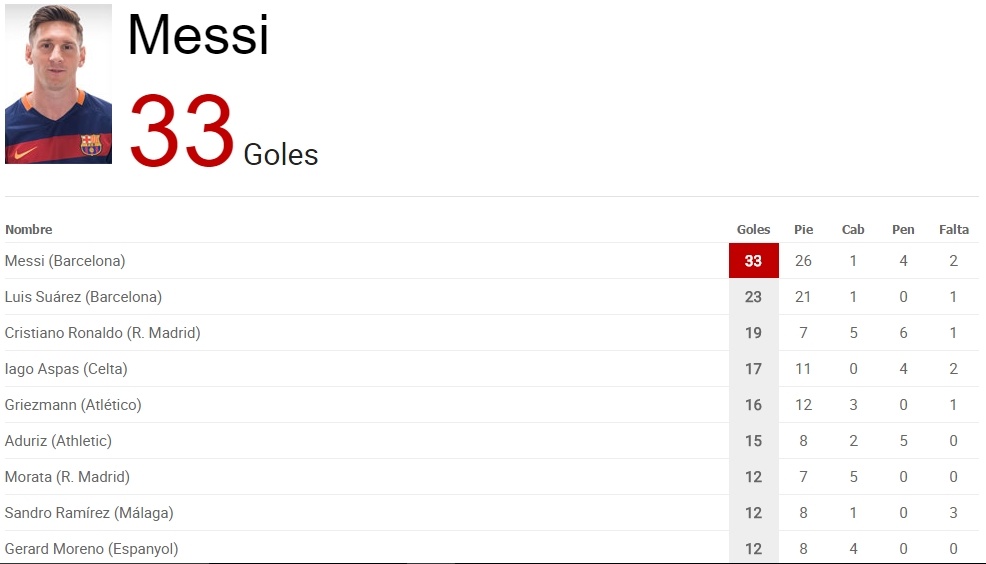The height and width of the screenshot is (564, 986).
Task: Sort by the Cab column header
Action: 853,230
